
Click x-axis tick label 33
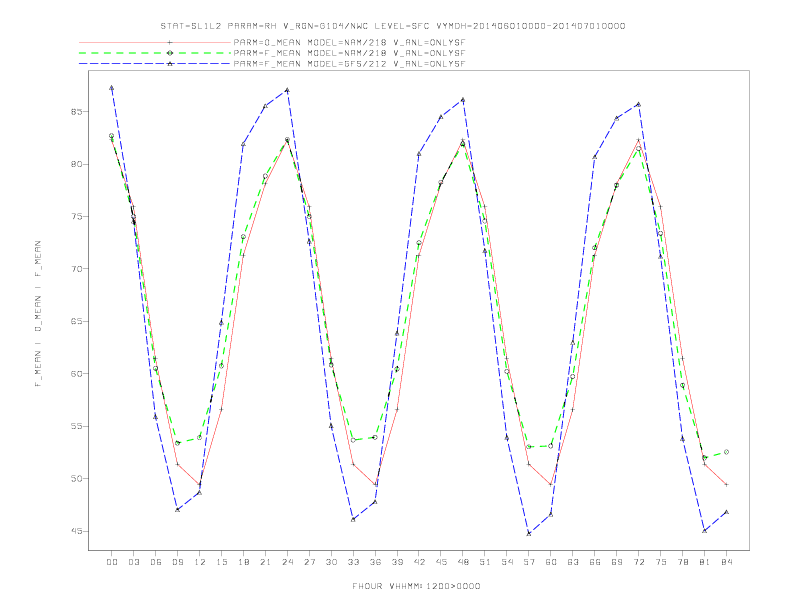click(353, 562)
